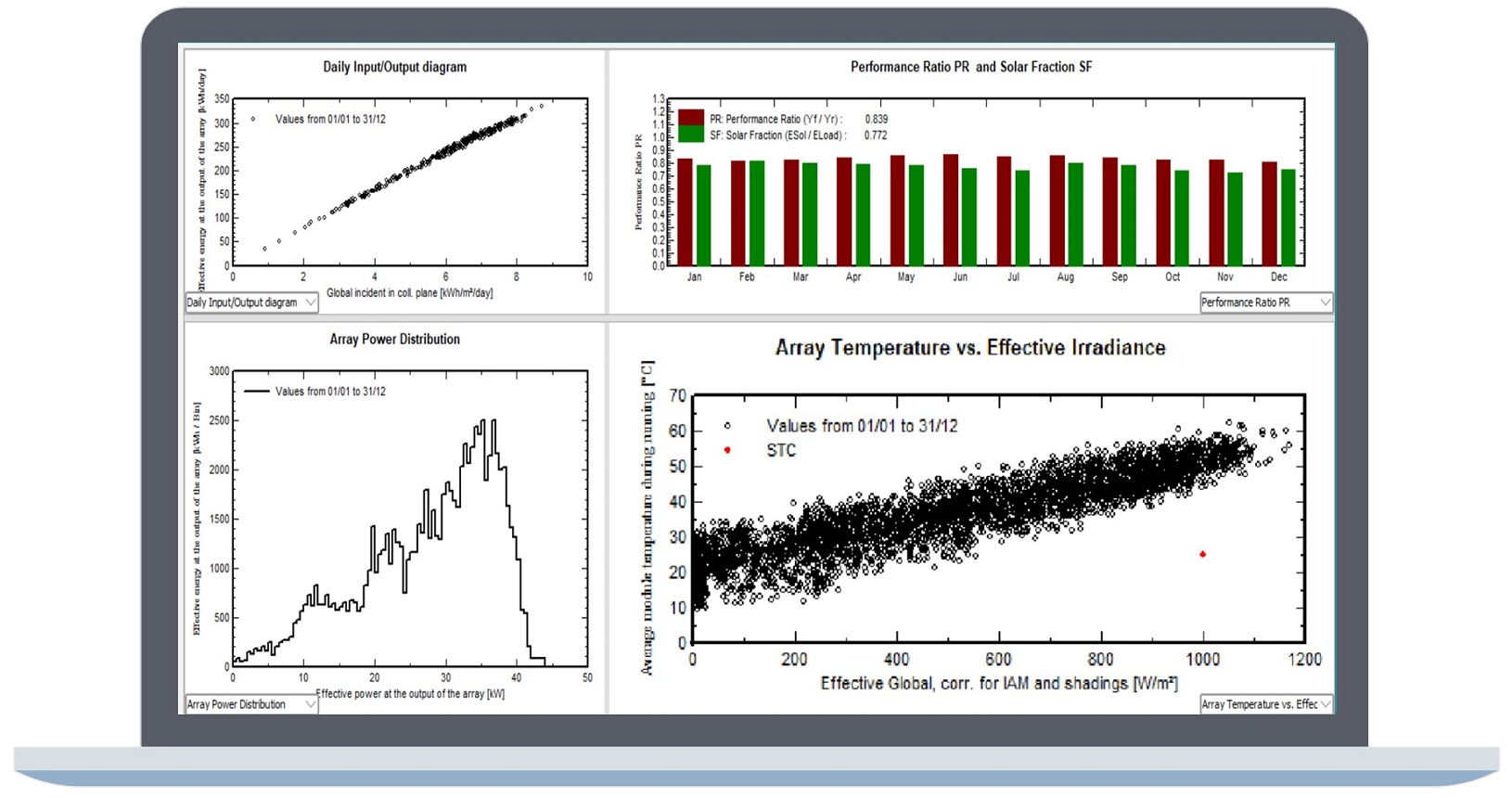Click the dark red PR legend swatch
Screen dimensions: 1512x798
point(691,118)
